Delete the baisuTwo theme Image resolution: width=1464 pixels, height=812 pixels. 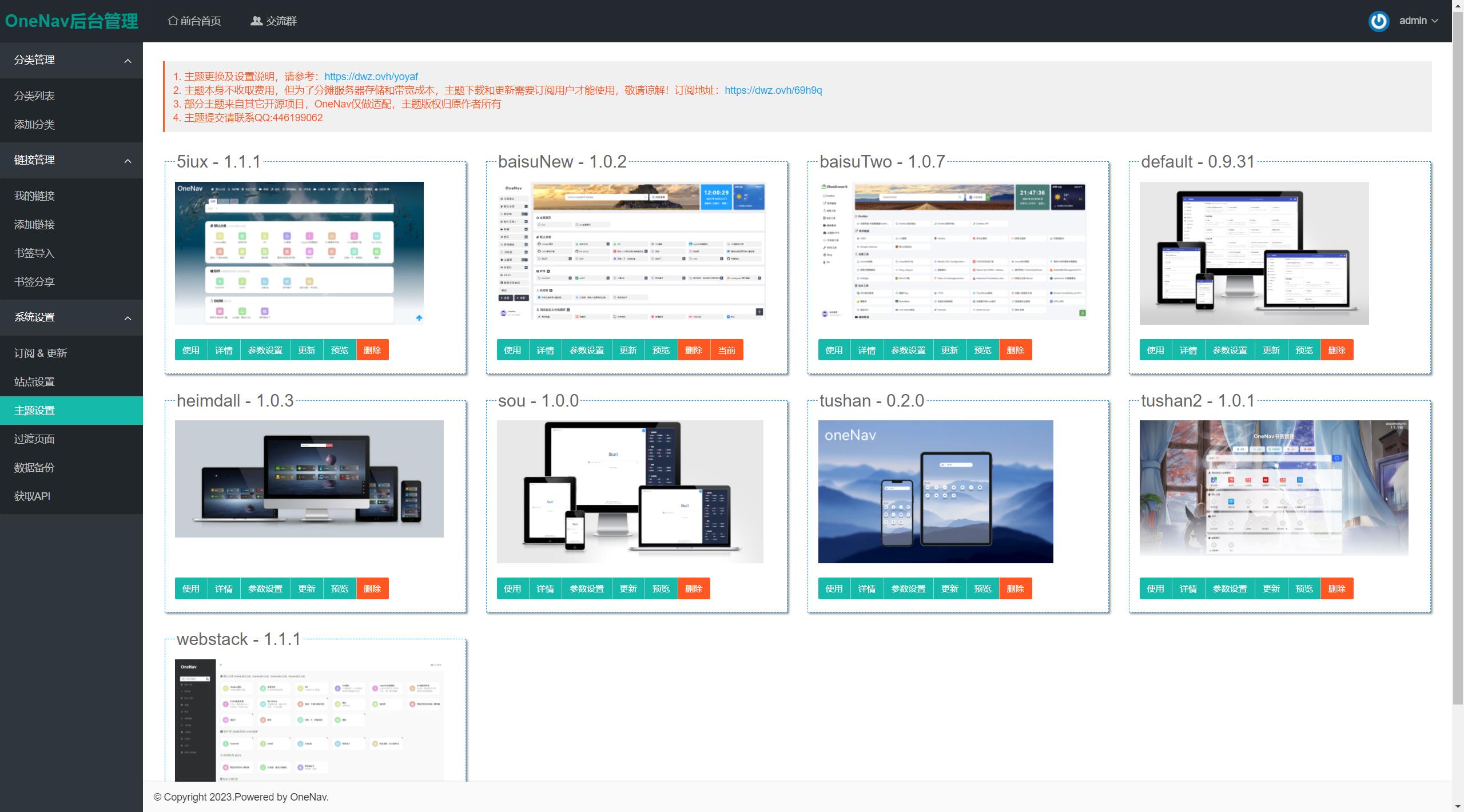click(x=1015, y=350)
